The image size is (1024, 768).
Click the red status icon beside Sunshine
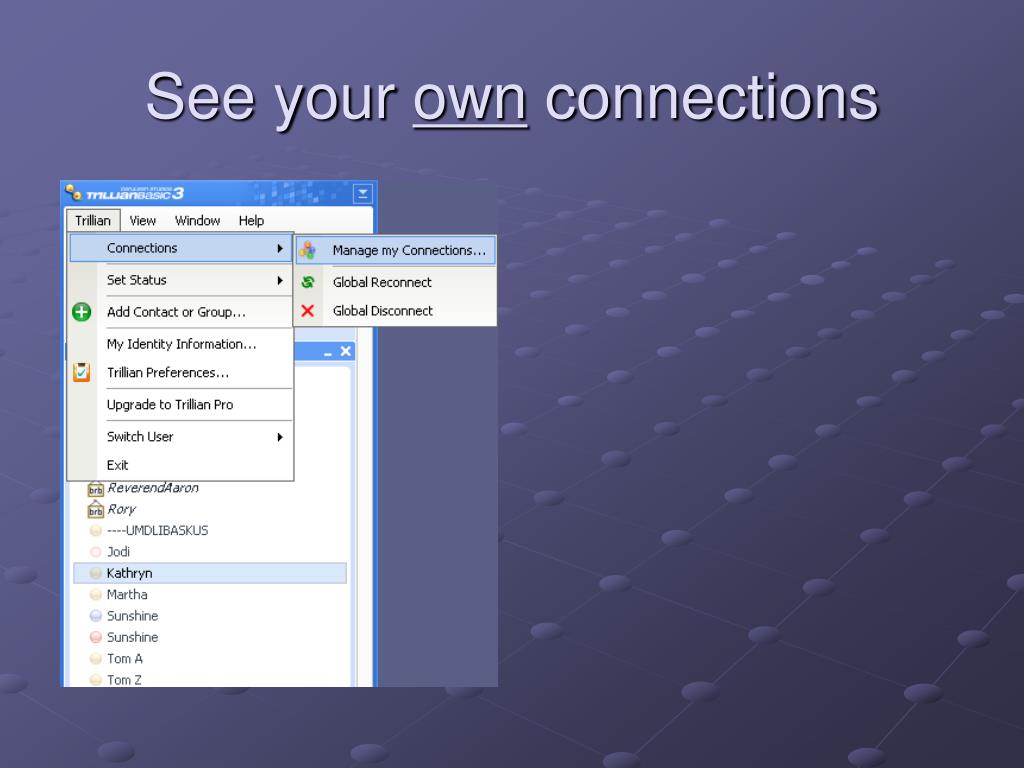(x=95, y=637)
